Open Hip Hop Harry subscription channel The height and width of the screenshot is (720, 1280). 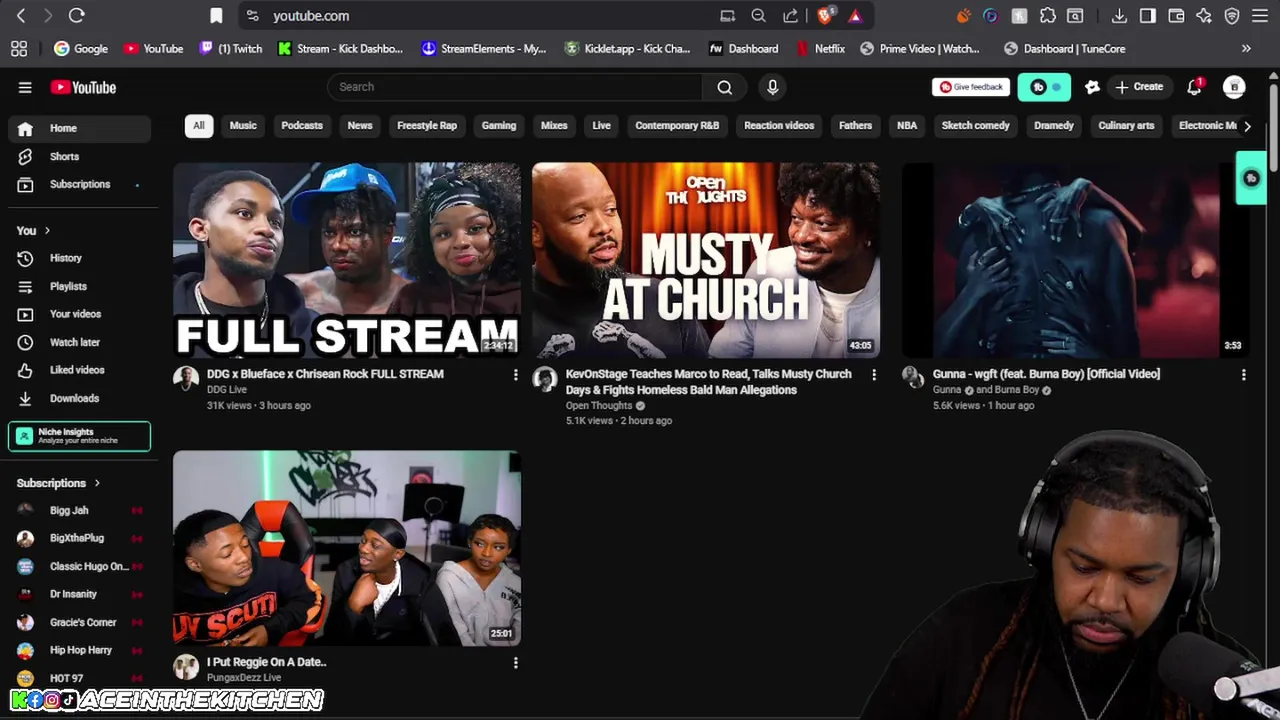[x=80, y=650]
